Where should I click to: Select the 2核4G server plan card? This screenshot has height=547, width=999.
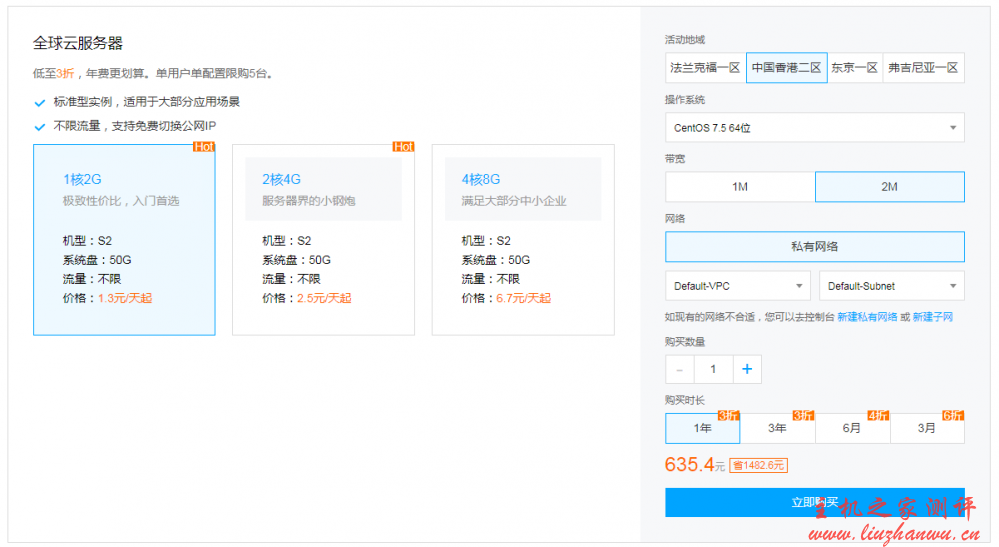pos(323,240)
